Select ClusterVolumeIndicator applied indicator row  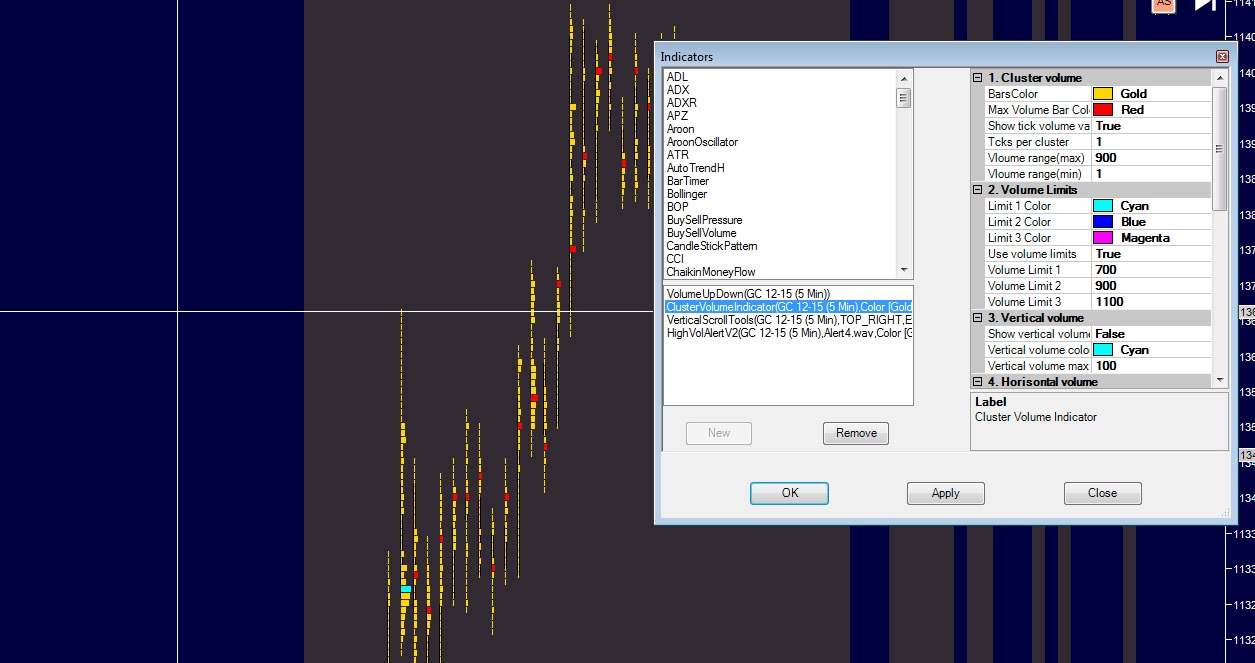(788, 307)
